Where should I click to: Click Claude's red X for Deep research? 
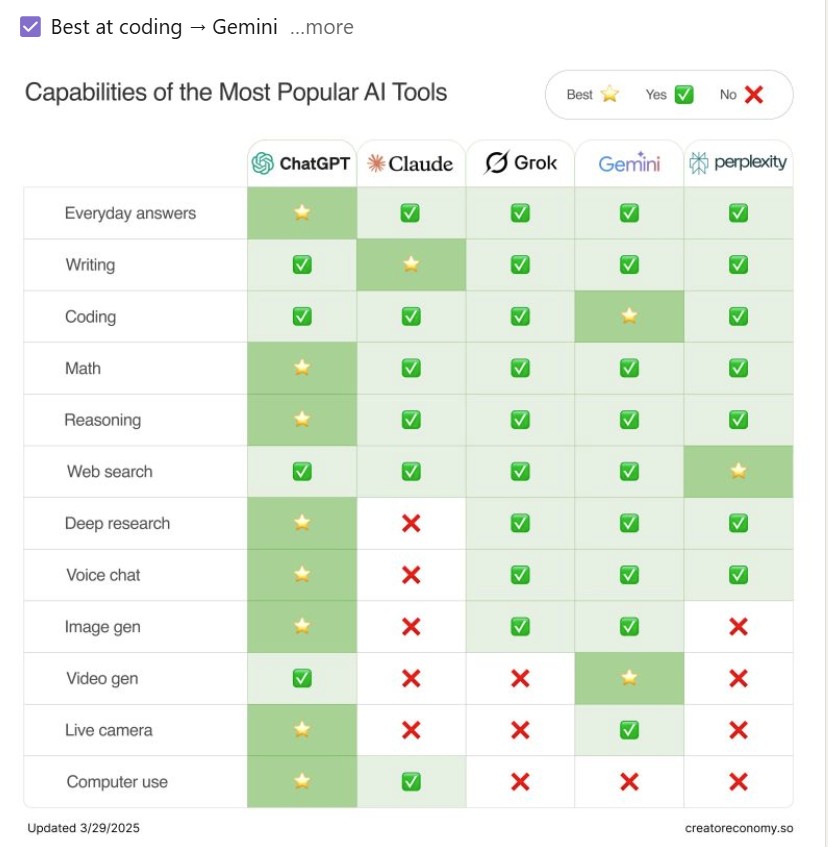[x=410, y=523]
